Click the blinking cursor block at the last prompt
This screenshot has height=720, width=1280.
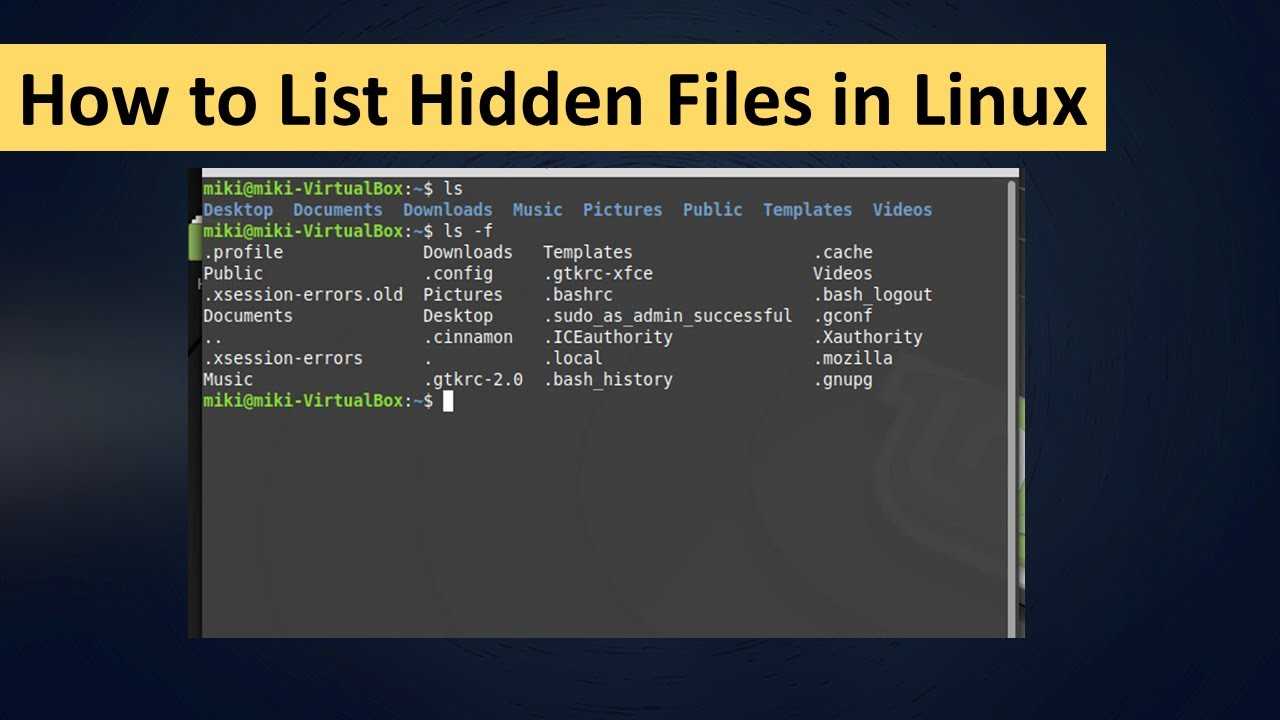pyautogui.click(x=448, y=401)
